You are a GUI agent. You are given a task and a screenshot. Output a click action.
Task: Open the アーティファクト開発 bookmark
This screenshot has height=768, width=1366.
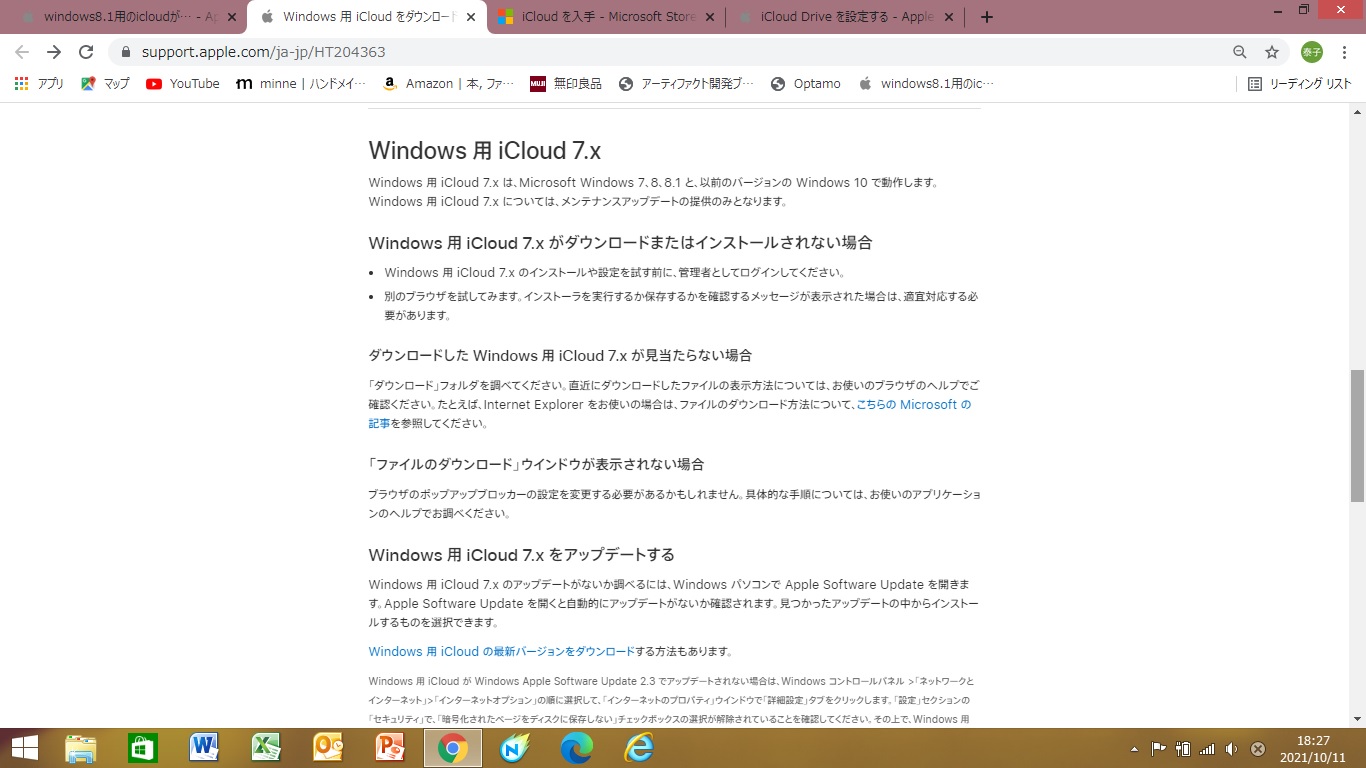[x=687, y=84]
